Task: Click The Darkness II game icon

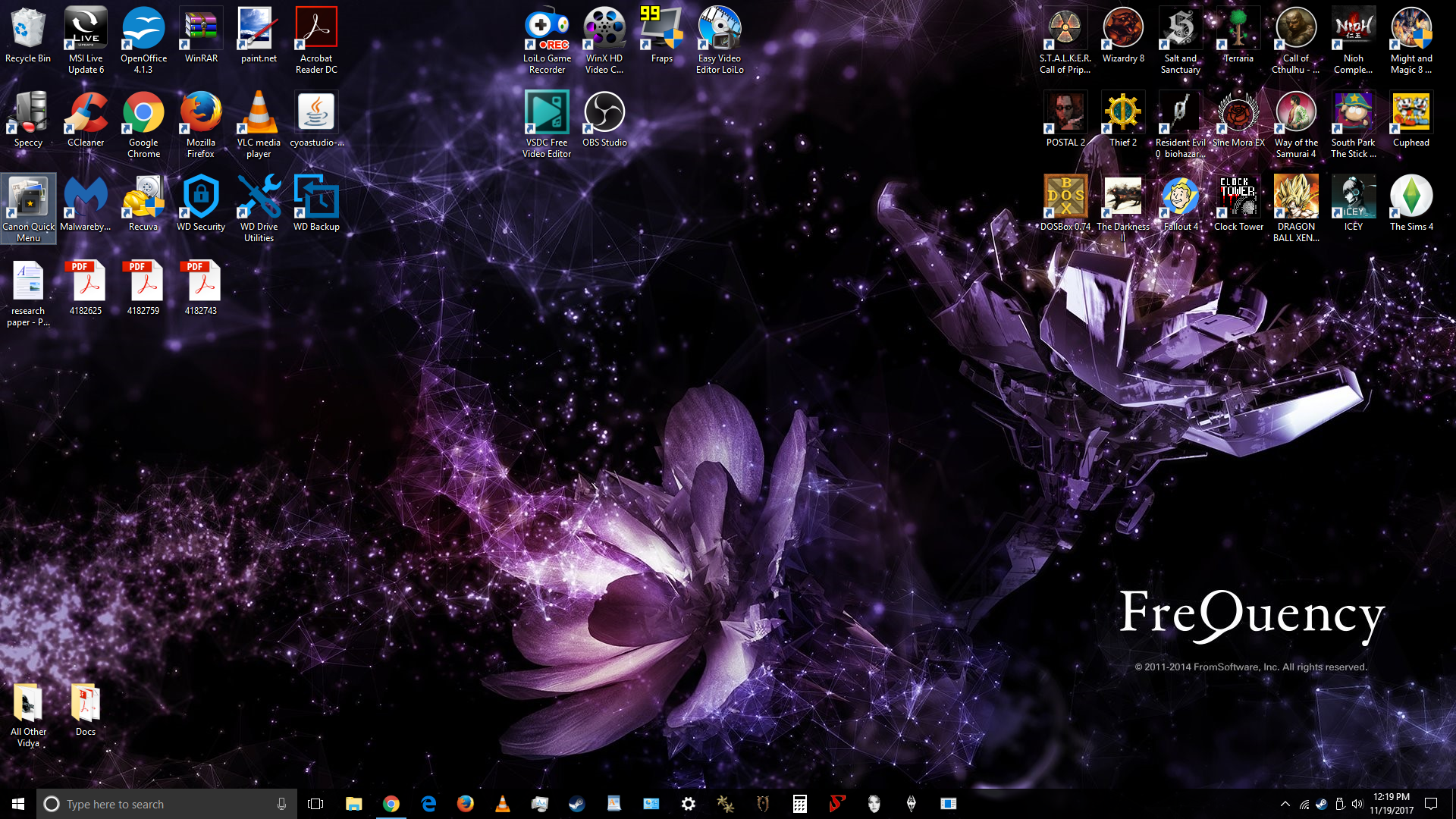Action: tap(1123, 209)
